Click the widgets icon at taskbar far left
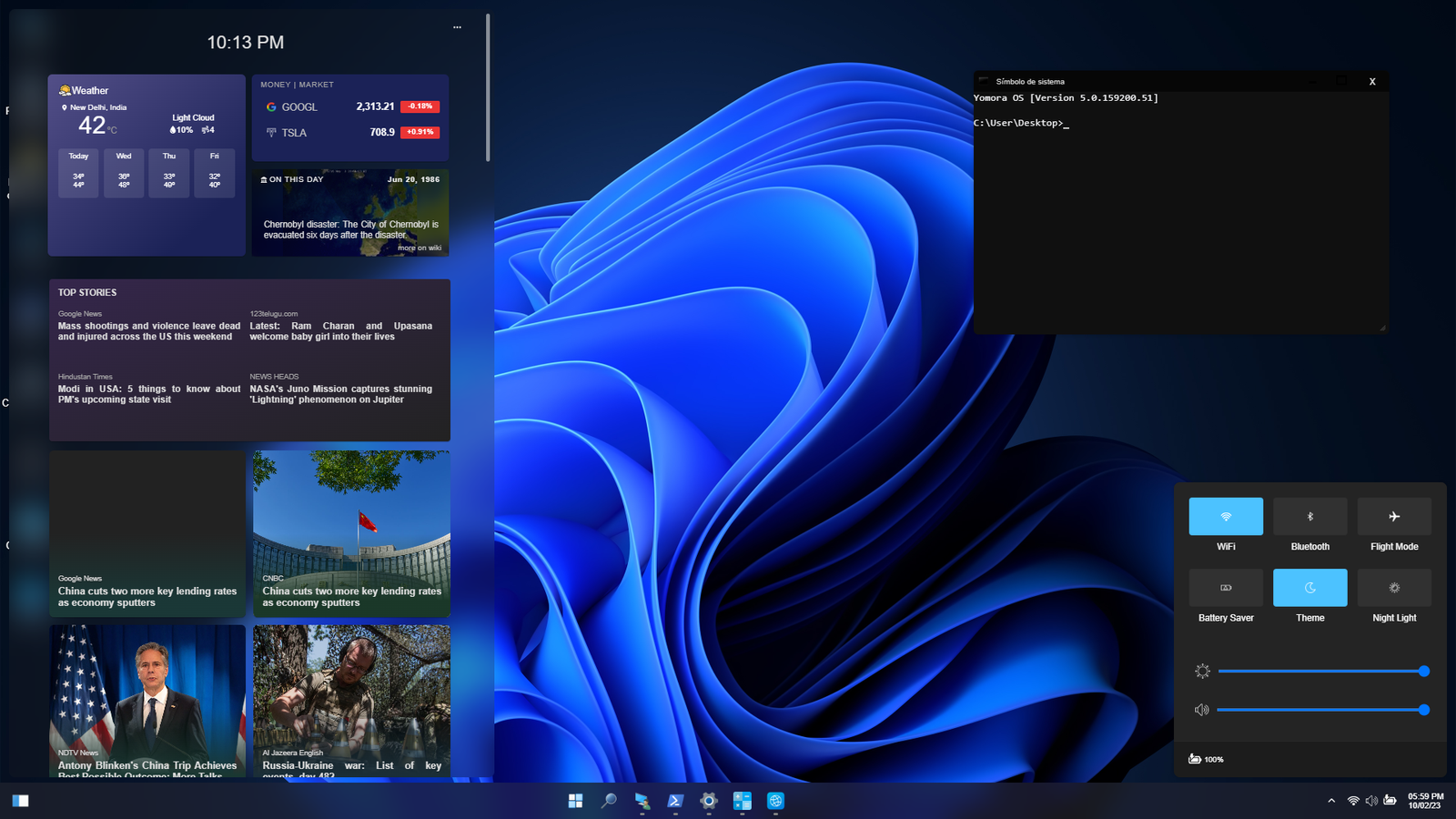Image resolution: width=1456 pixels, height=819 pixels. (x=20, y=801)
